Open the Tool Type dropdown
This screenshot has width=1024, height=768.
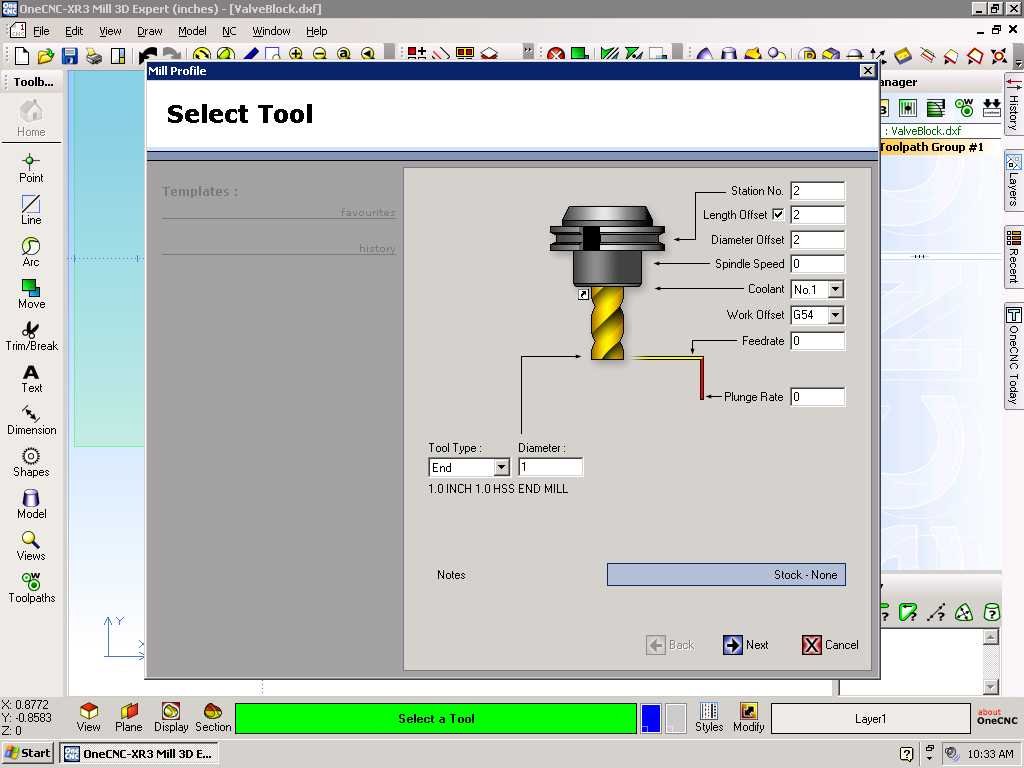(501, 468)
